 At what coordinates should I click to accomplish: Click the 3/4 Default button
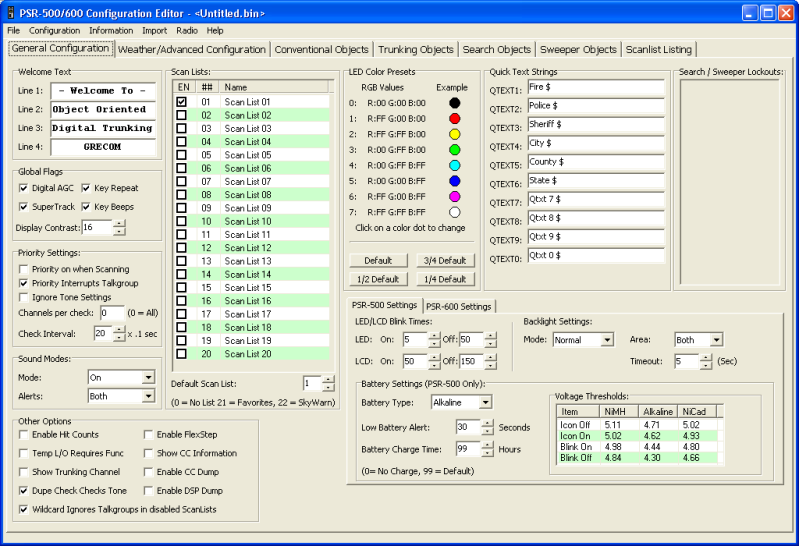(x=444, y=260)
